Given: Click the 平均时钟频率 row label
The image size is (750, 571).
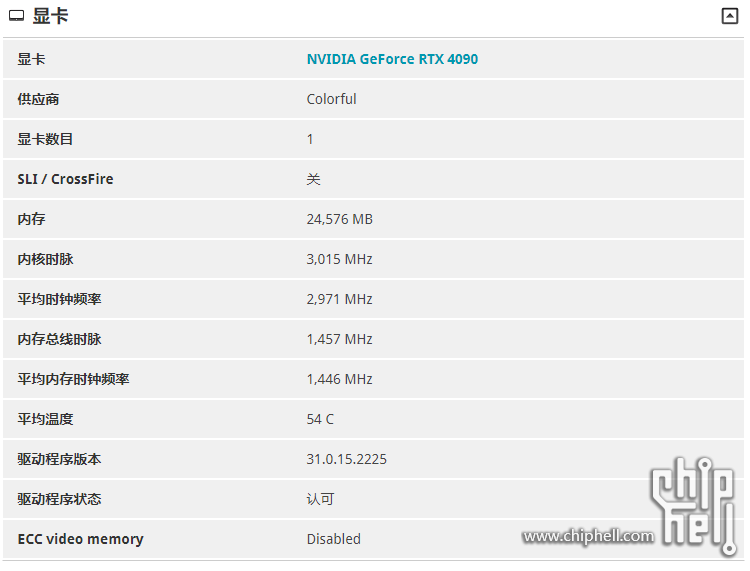Looking at the screenshot, I should click(59, 299).
